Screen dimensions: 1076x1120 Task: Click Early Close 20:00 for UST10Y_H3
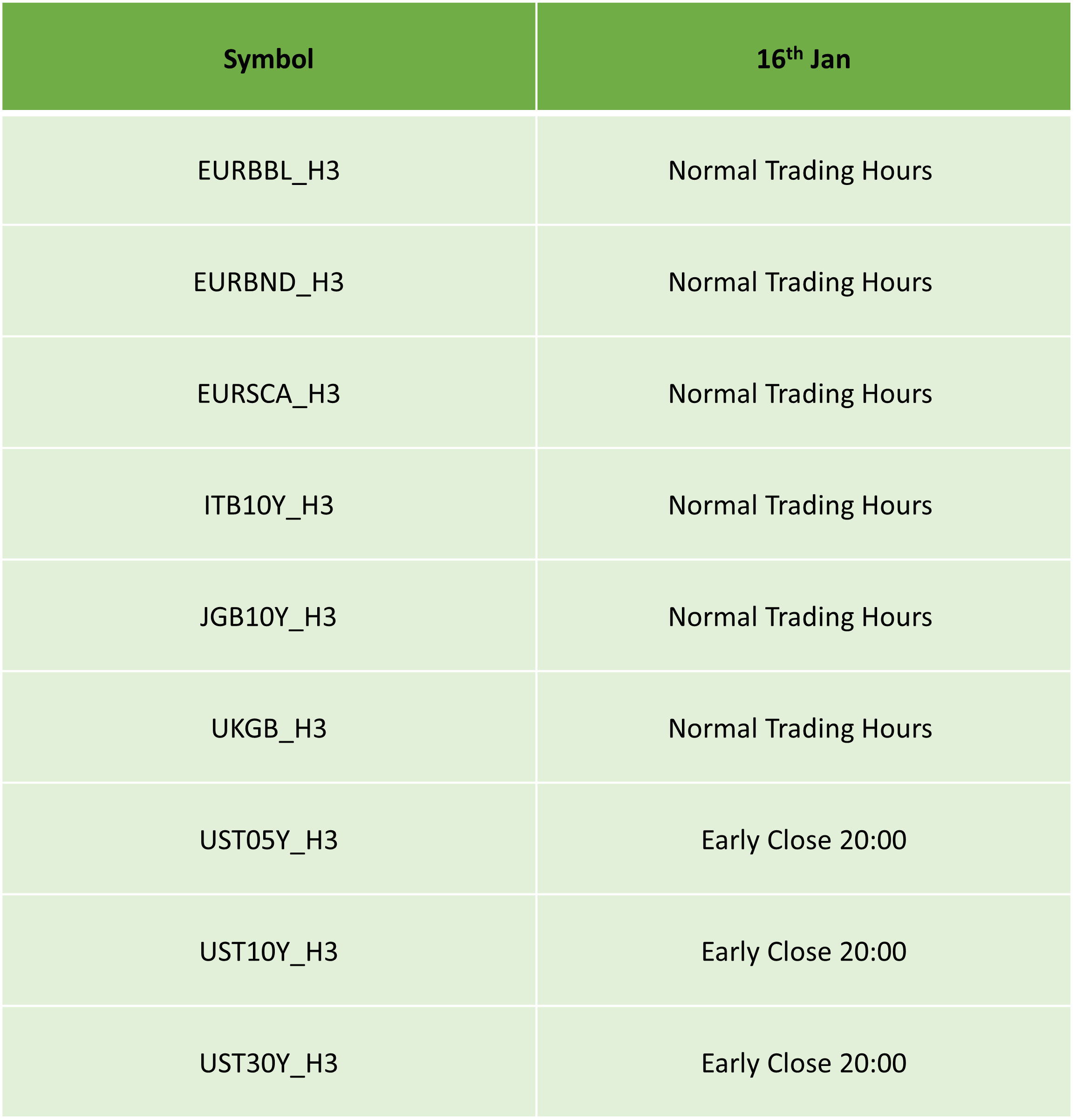tap(804, 951)
